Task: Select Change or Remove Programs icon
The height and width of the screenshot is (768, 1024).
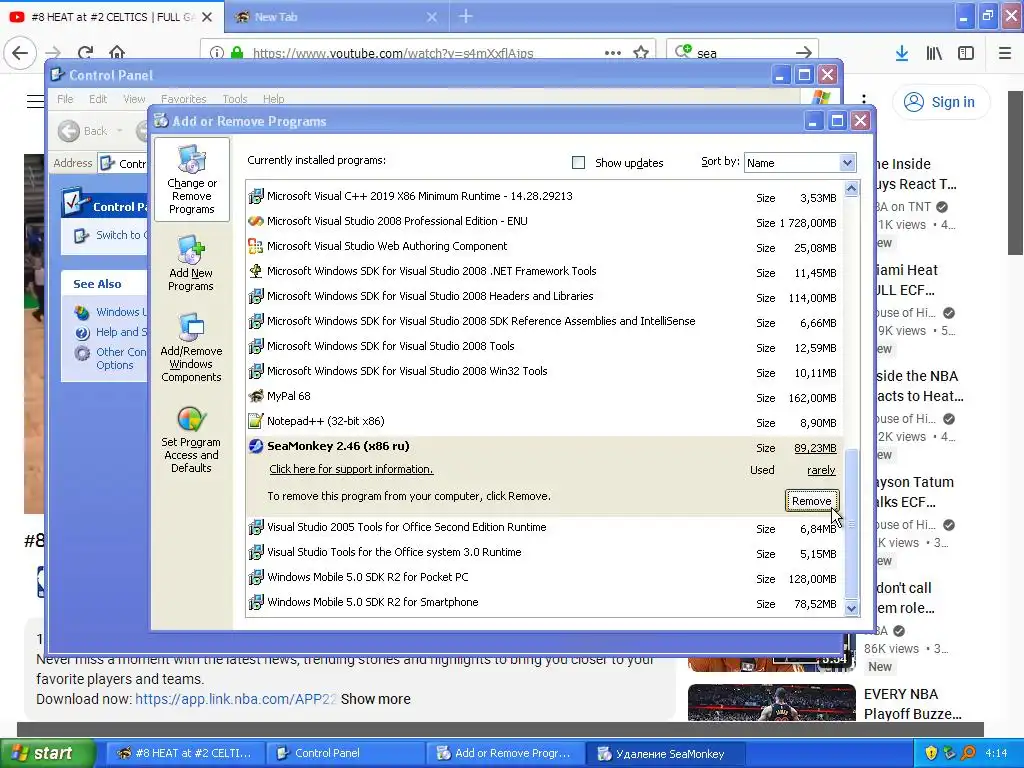Action: pyautogui.click(x=191, y=180)
